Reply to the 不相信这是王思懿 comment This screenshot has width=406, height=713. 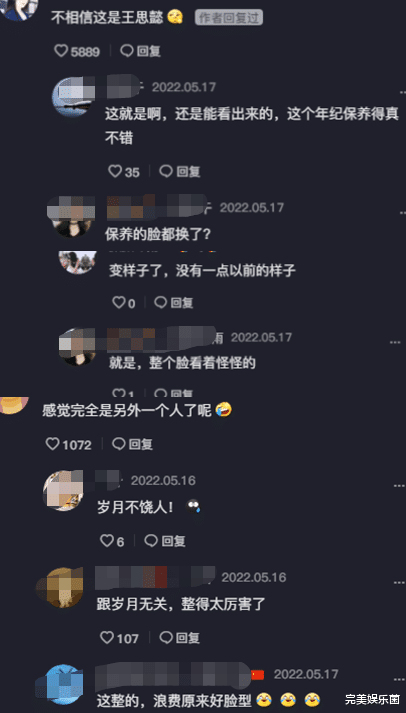(140, 51)
